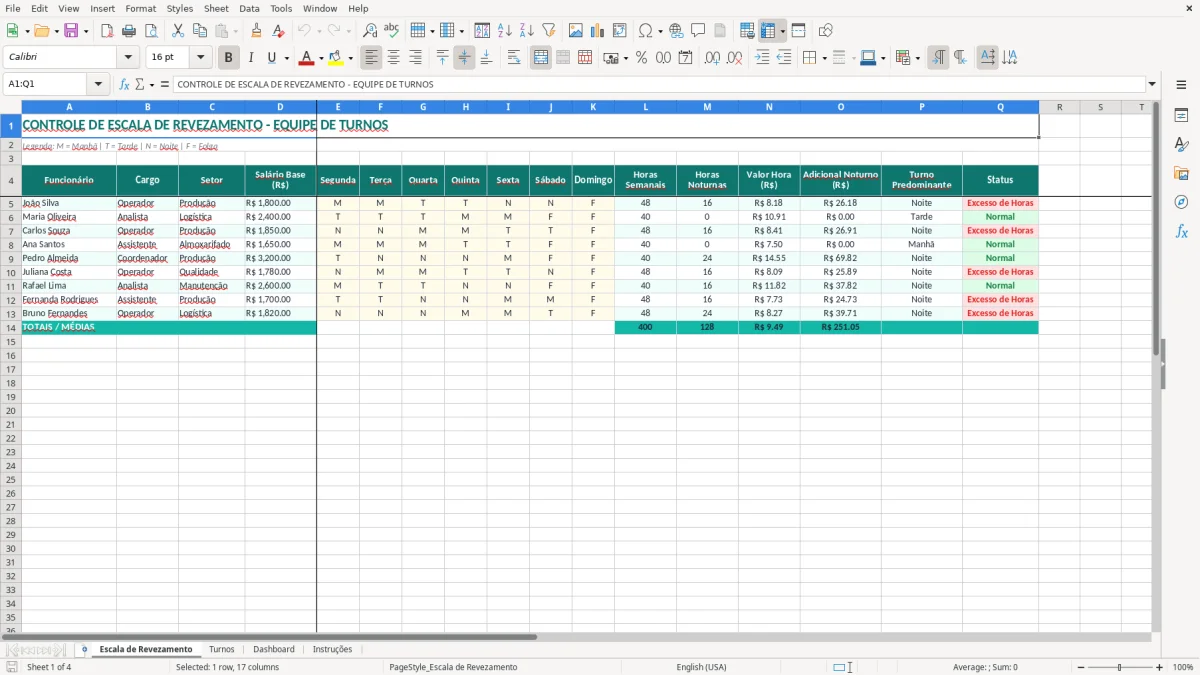Open the Font Name dropdown
The height and width of the screenshot is (675, 1200).
[x=128, y=58]
